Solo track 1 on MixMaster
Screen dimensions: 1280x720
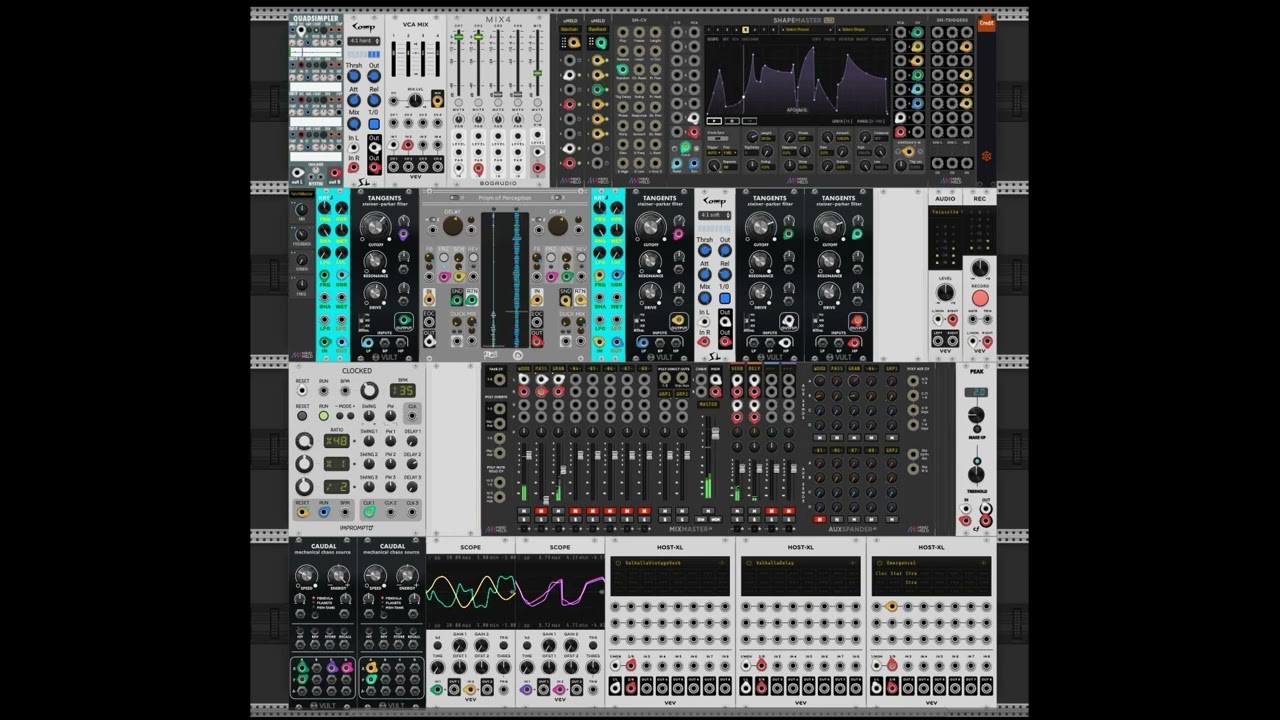click(523, 519)
